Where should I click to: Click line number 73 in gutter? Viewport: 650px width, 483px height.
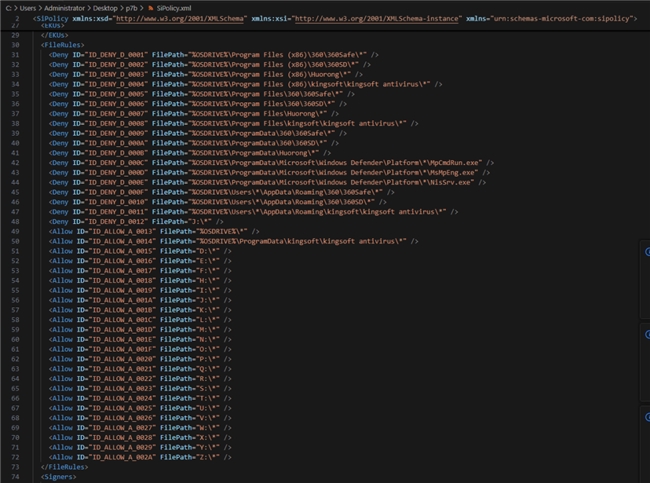(15, 467)
